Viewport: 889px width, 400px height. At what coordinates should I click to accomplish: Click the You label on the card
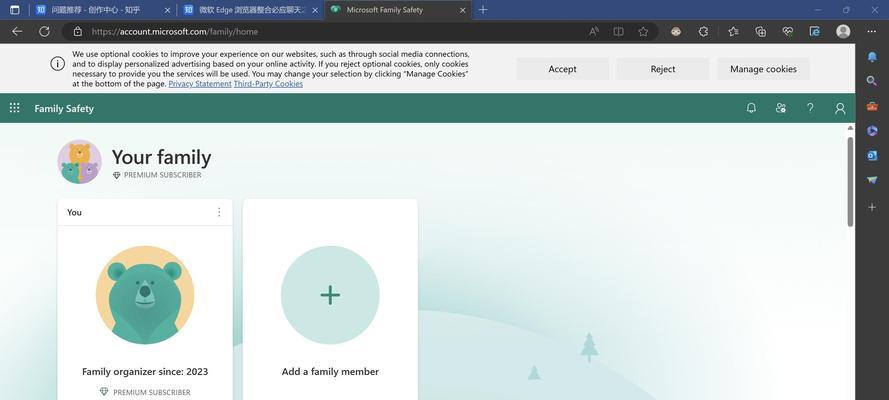pyautogui.click(x=74, y=212)
